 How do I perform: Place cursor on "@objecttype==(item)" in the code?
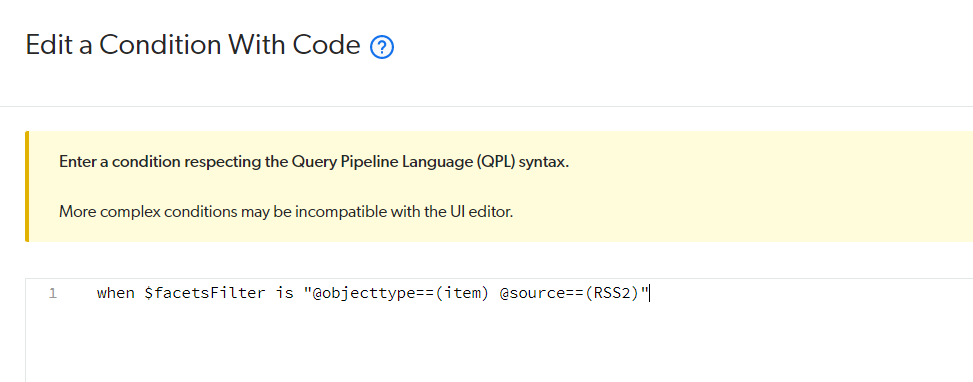401,293
